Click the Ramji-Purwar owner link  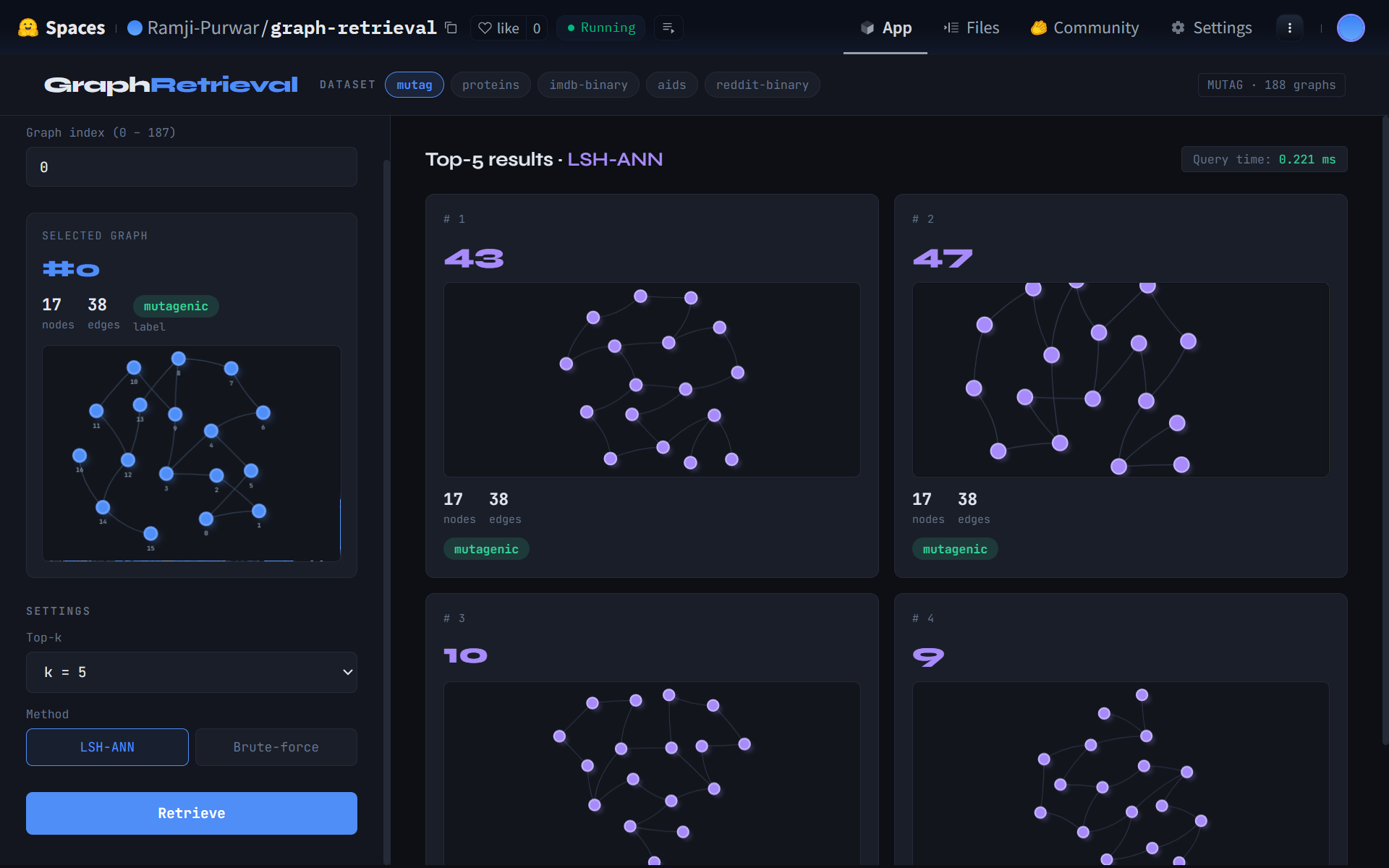coord(203,27)
